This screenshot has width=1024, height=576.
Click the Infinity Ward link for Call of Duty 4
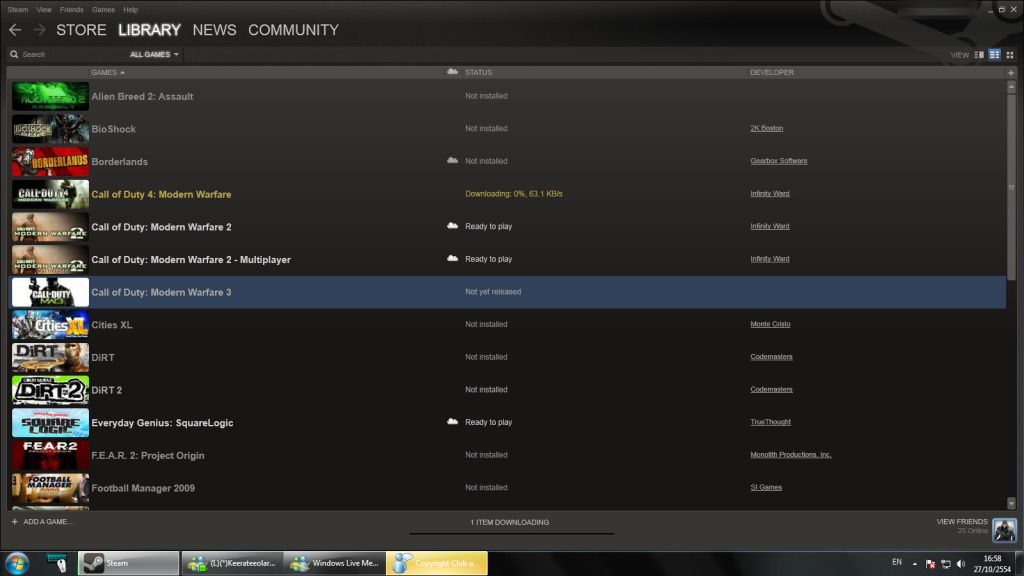(x=769, y=194)
